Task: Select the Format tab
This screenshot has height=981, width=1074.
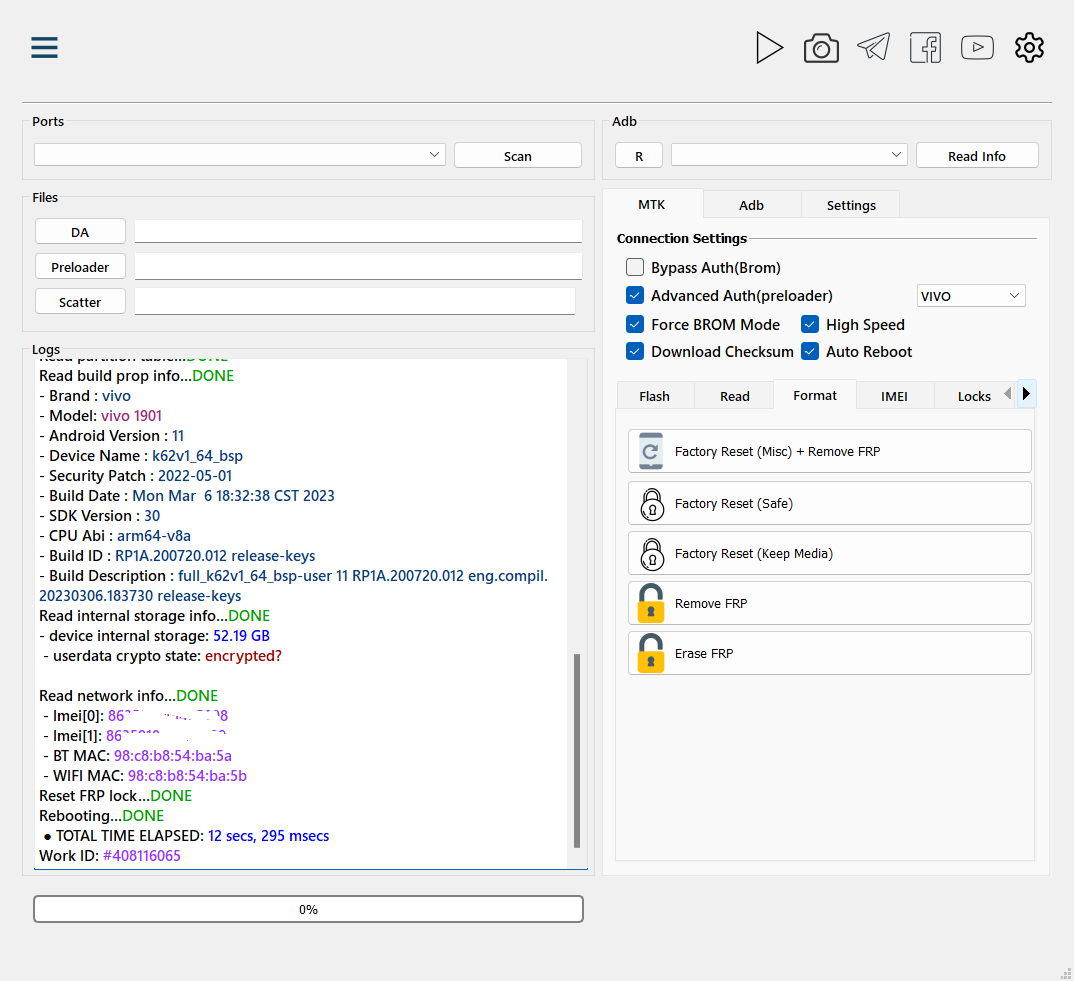Action: [x=815, y=395]
